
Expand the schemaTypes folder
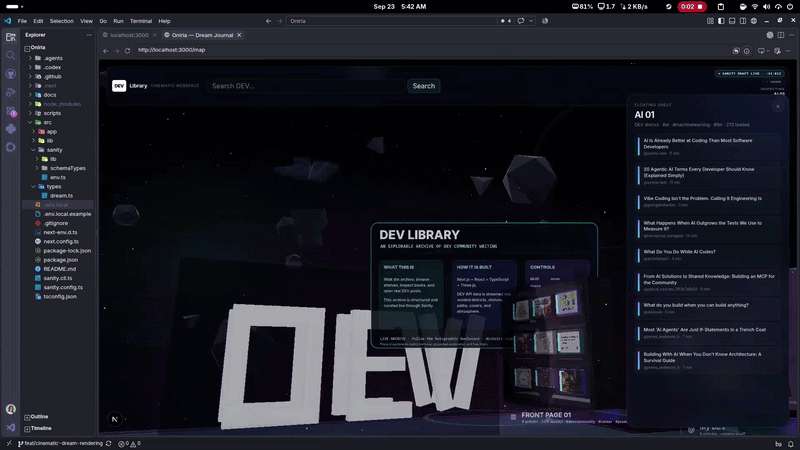click(x=58, y=168)
